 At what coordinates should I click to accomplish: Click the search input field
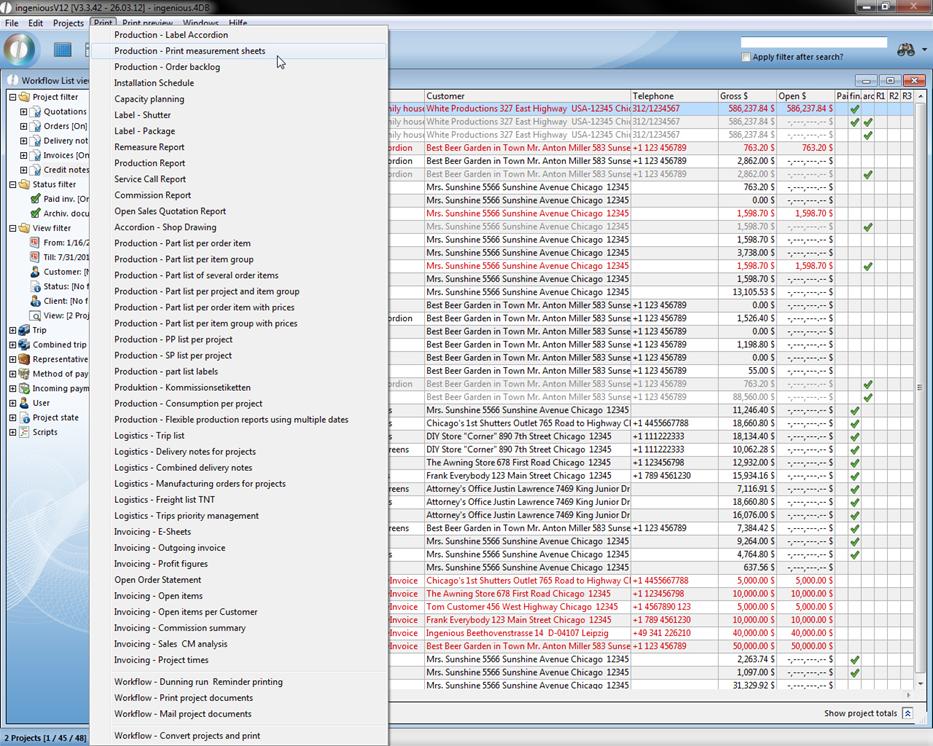[x=813, y=43]
